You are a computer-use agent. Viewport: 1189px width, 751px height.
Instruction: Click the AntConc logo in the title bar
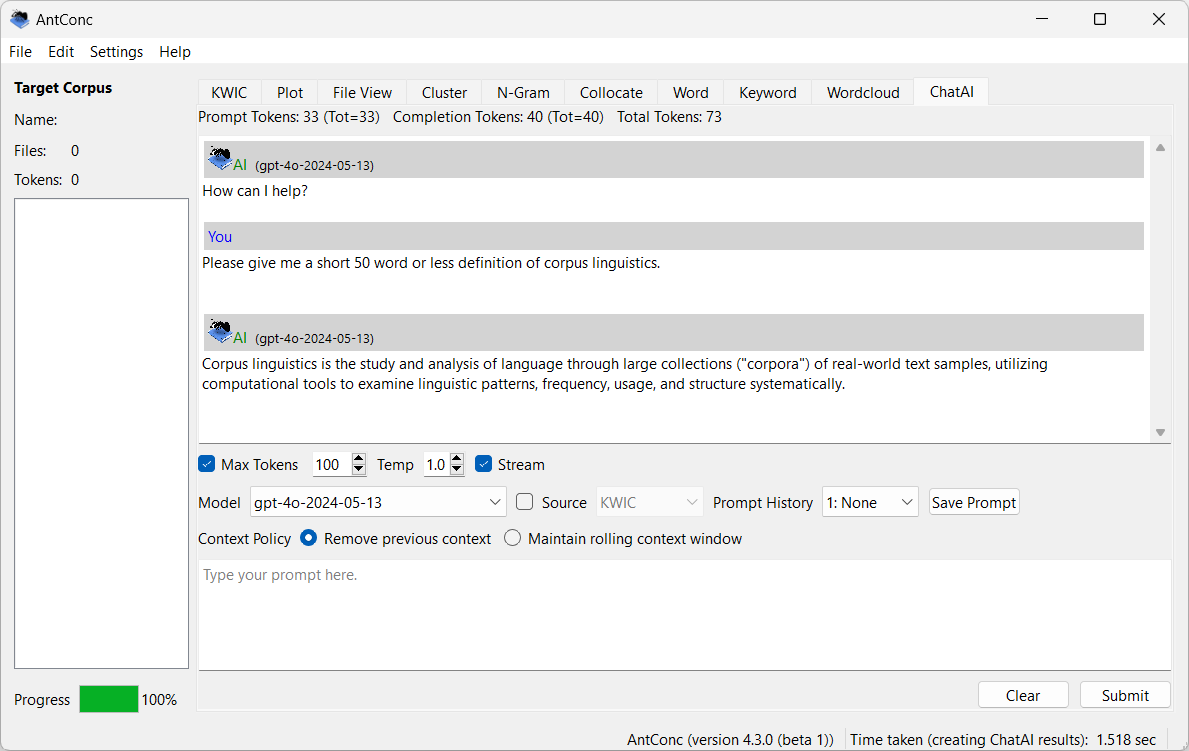click(19, 18)
